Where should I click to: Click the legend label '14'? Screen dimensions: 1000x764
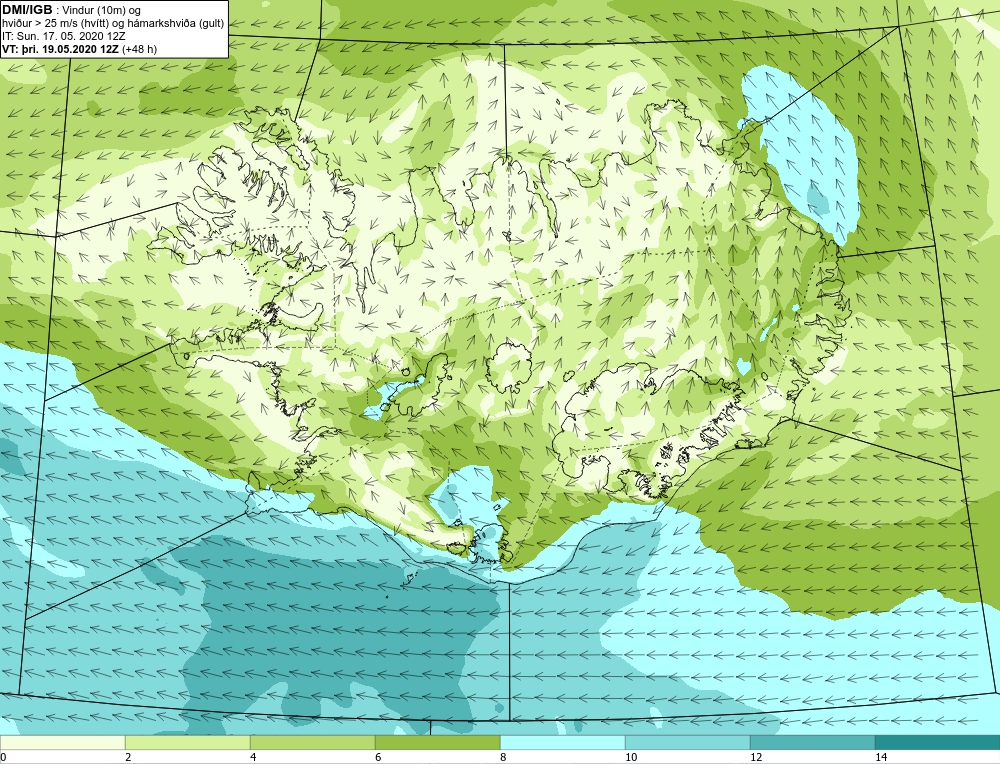[881, 757]
